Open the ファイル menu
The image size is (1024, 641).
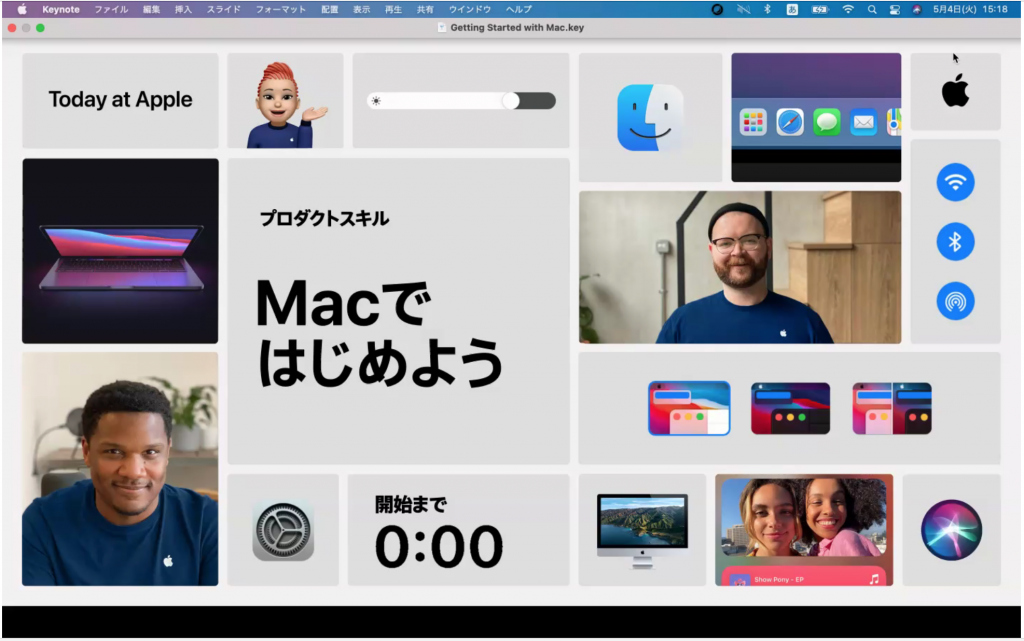click(111, 9)
